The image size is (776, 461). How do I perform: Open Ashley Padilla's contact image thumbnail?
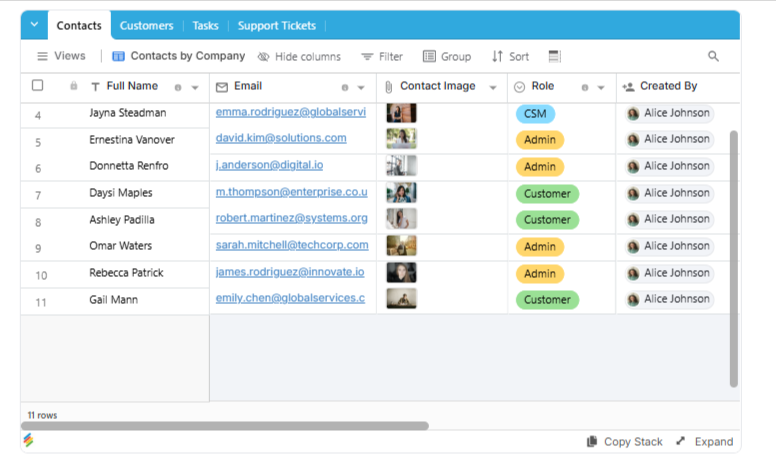pyautogui.click(x=401, y=219)
